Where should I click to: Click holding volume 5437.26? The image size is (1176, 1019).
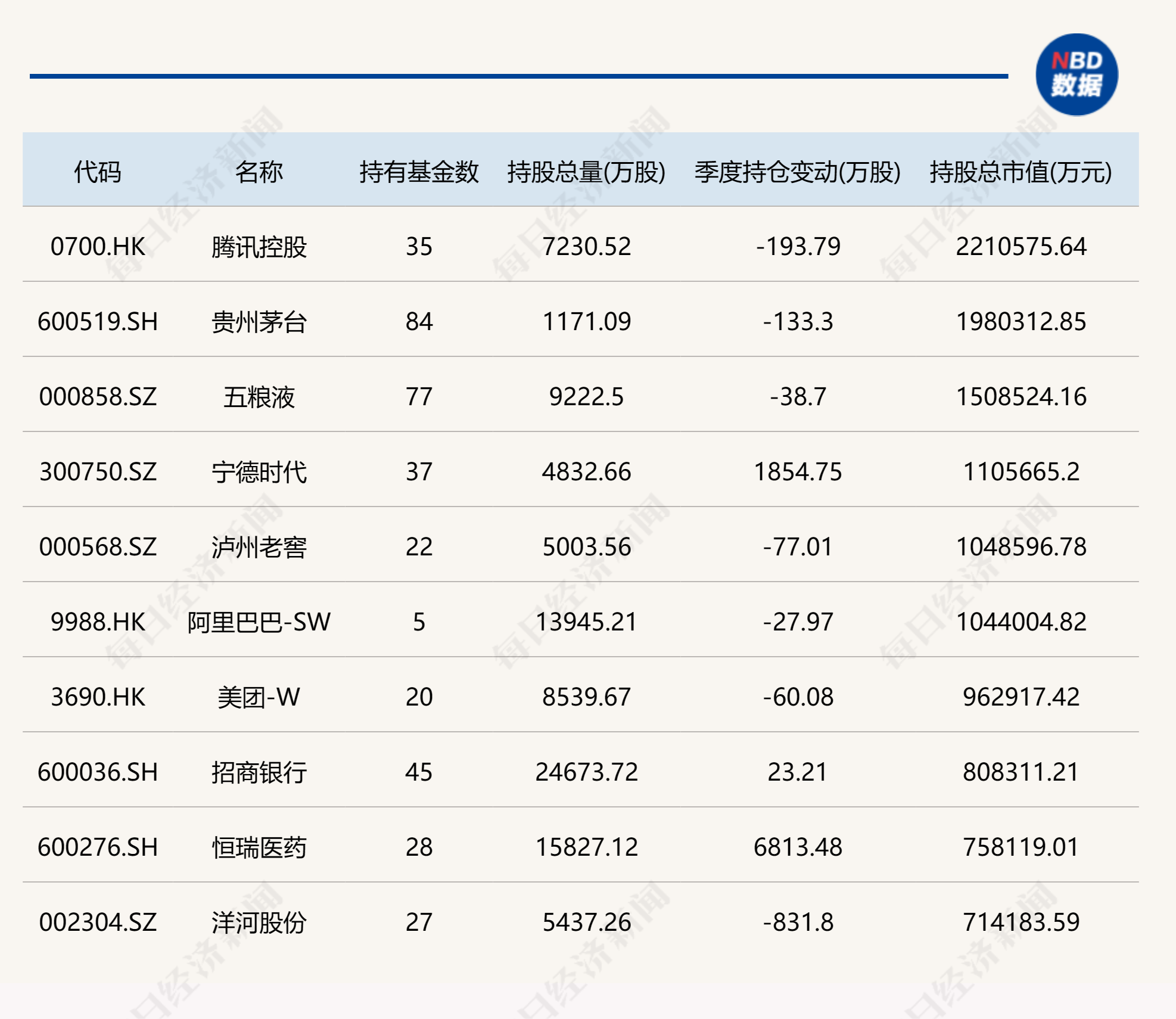tap(586, 922)
